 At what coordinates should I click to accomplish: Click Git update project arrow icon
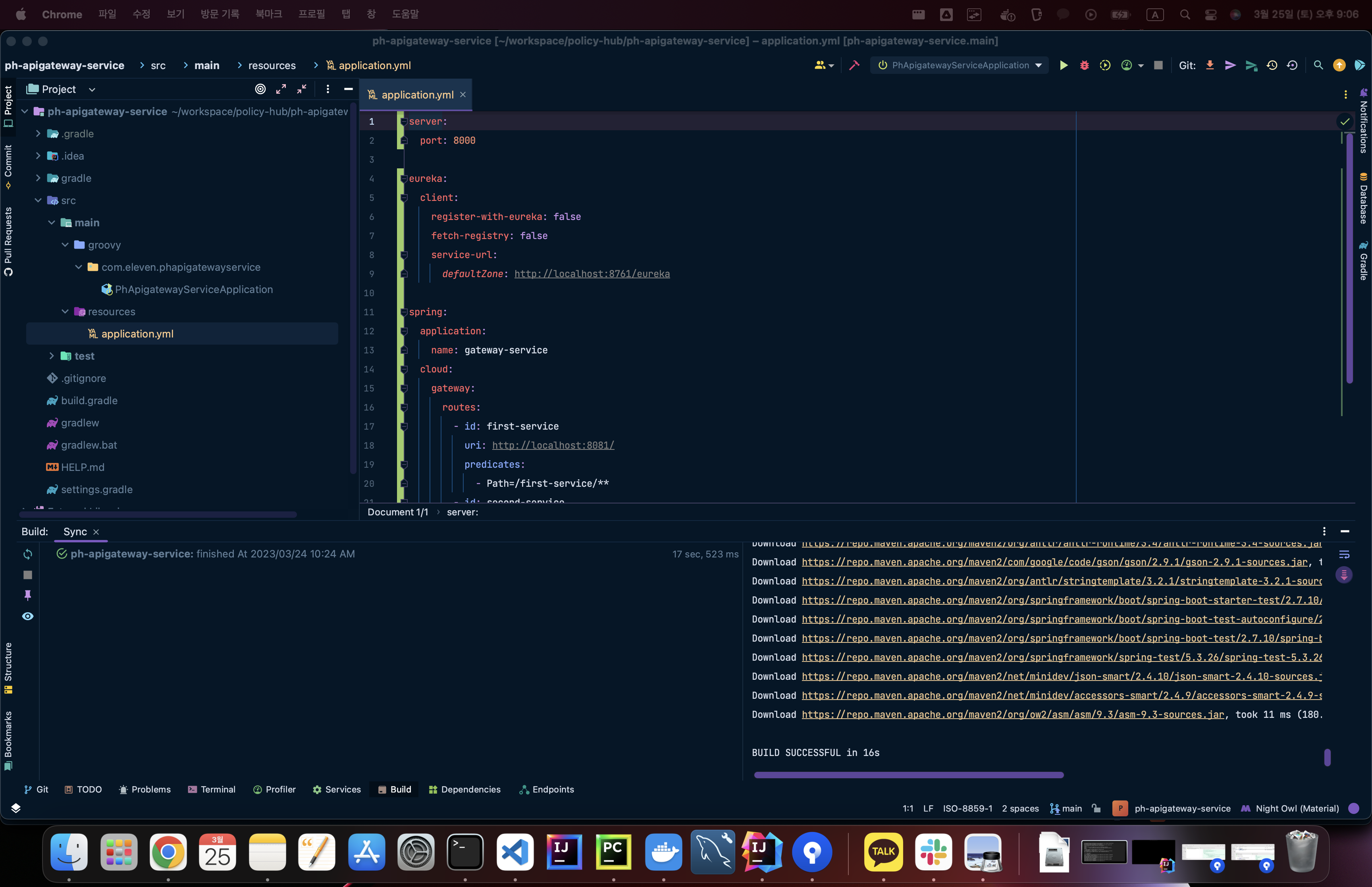1210,65
